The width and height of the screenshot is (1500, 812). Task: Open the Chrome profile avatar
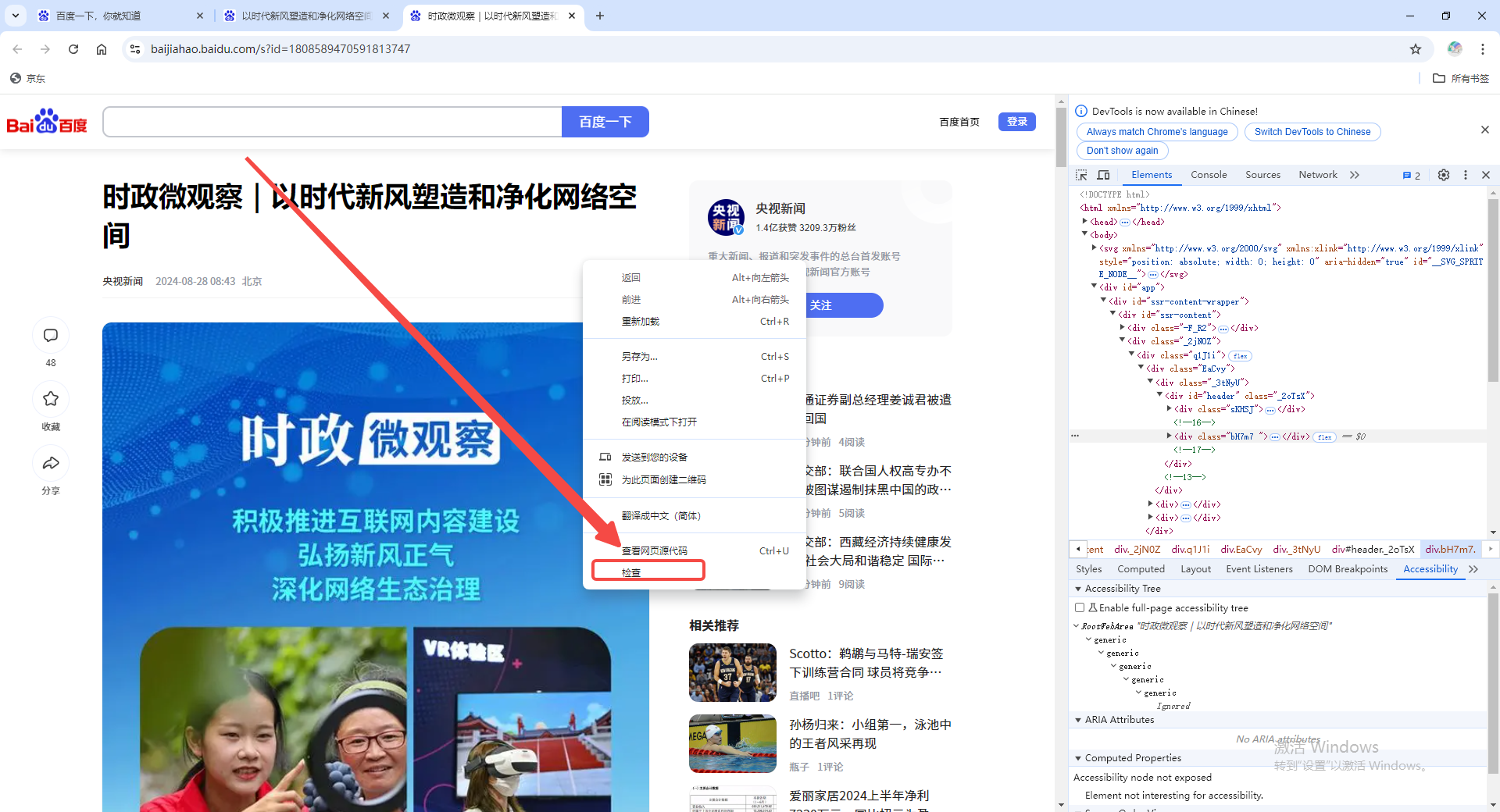point(1455,48)
